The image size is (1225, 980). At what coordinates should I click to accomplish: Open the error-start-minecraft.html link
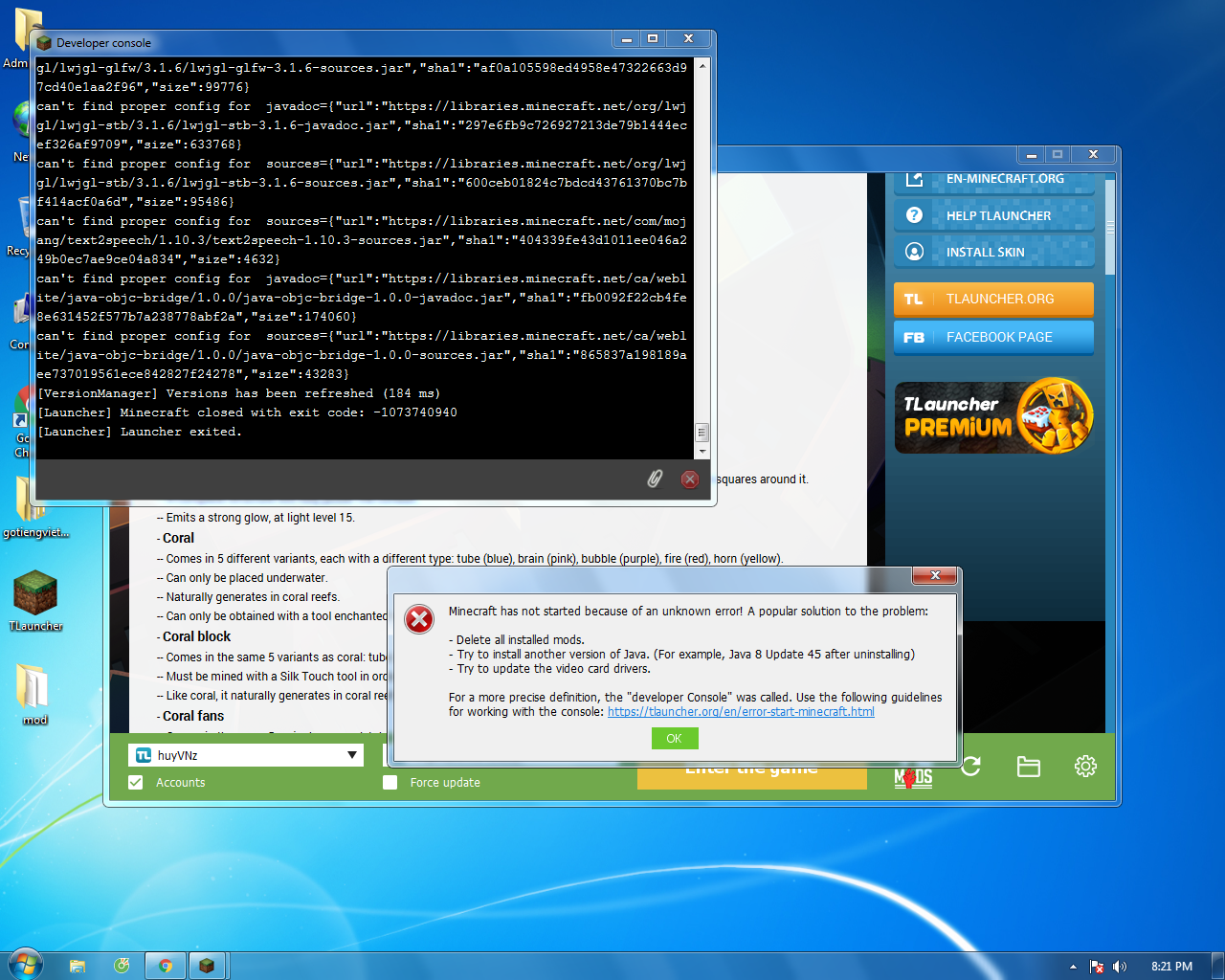(741, 712)
